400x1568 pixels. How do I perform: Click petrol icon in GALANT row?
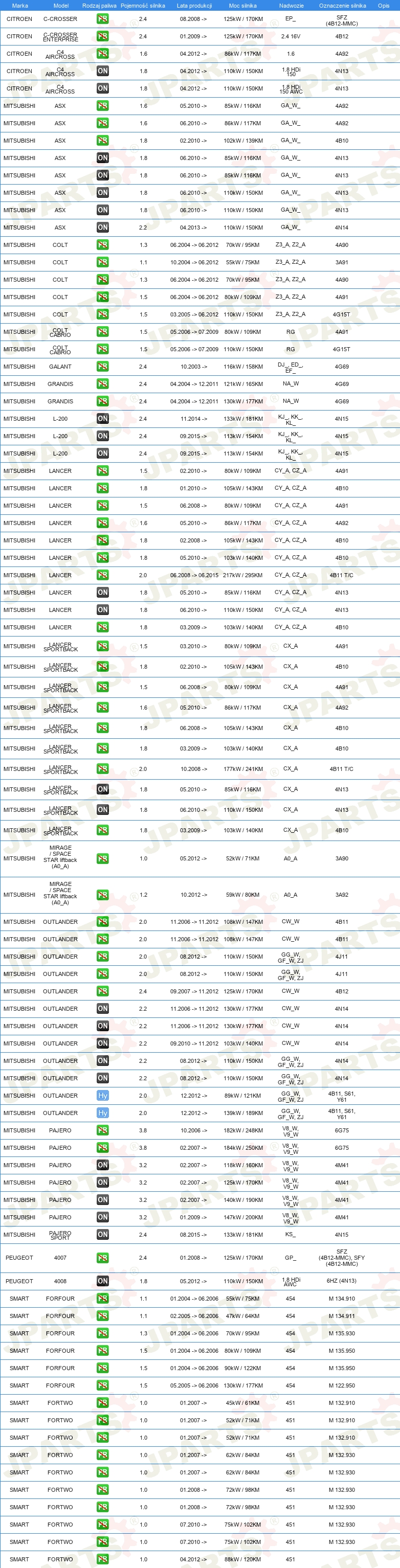[102, 367]
